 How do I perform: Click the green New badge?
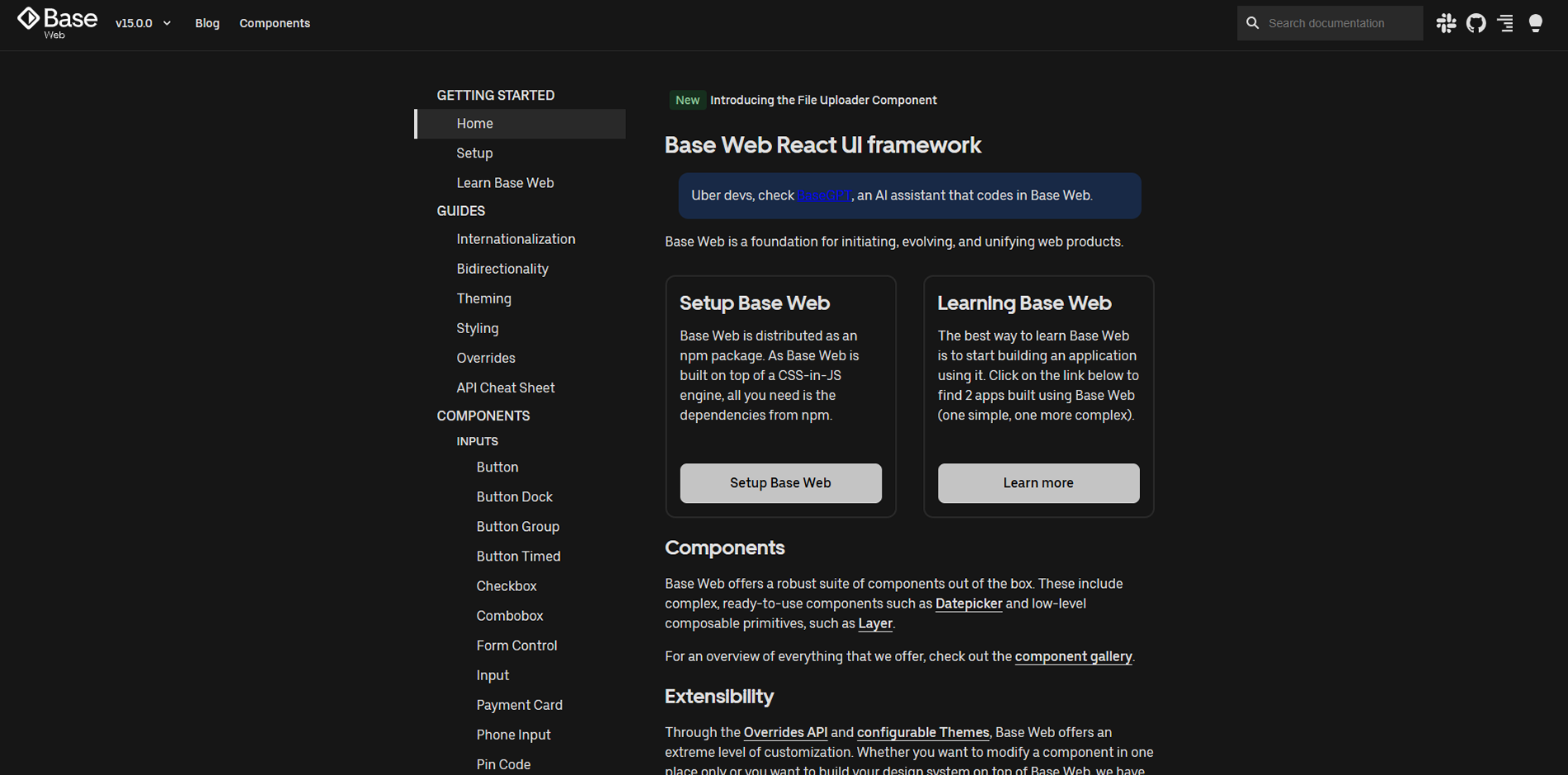click(x=687, y=100)
